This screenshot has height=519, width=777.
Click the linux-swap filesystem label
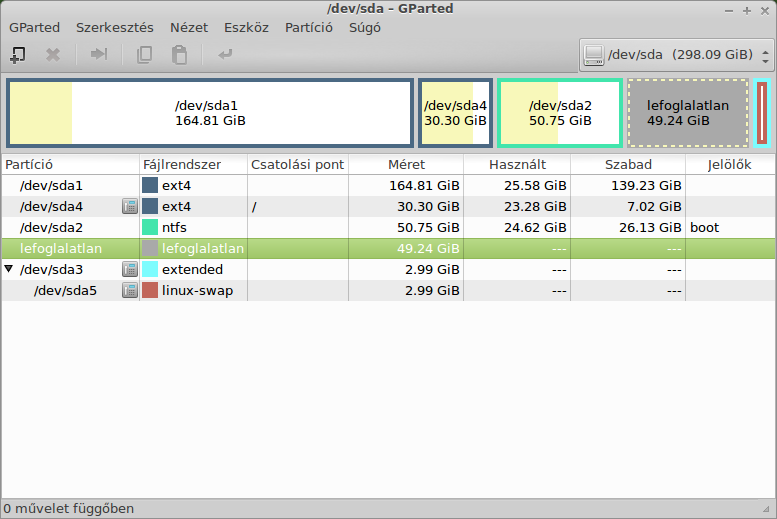[x=197, y=290]
